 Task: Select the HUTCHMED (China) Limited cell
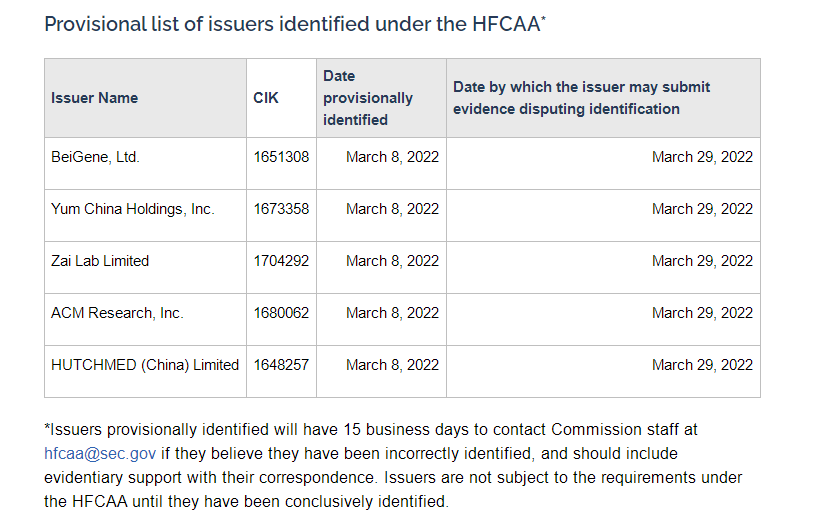145,365
